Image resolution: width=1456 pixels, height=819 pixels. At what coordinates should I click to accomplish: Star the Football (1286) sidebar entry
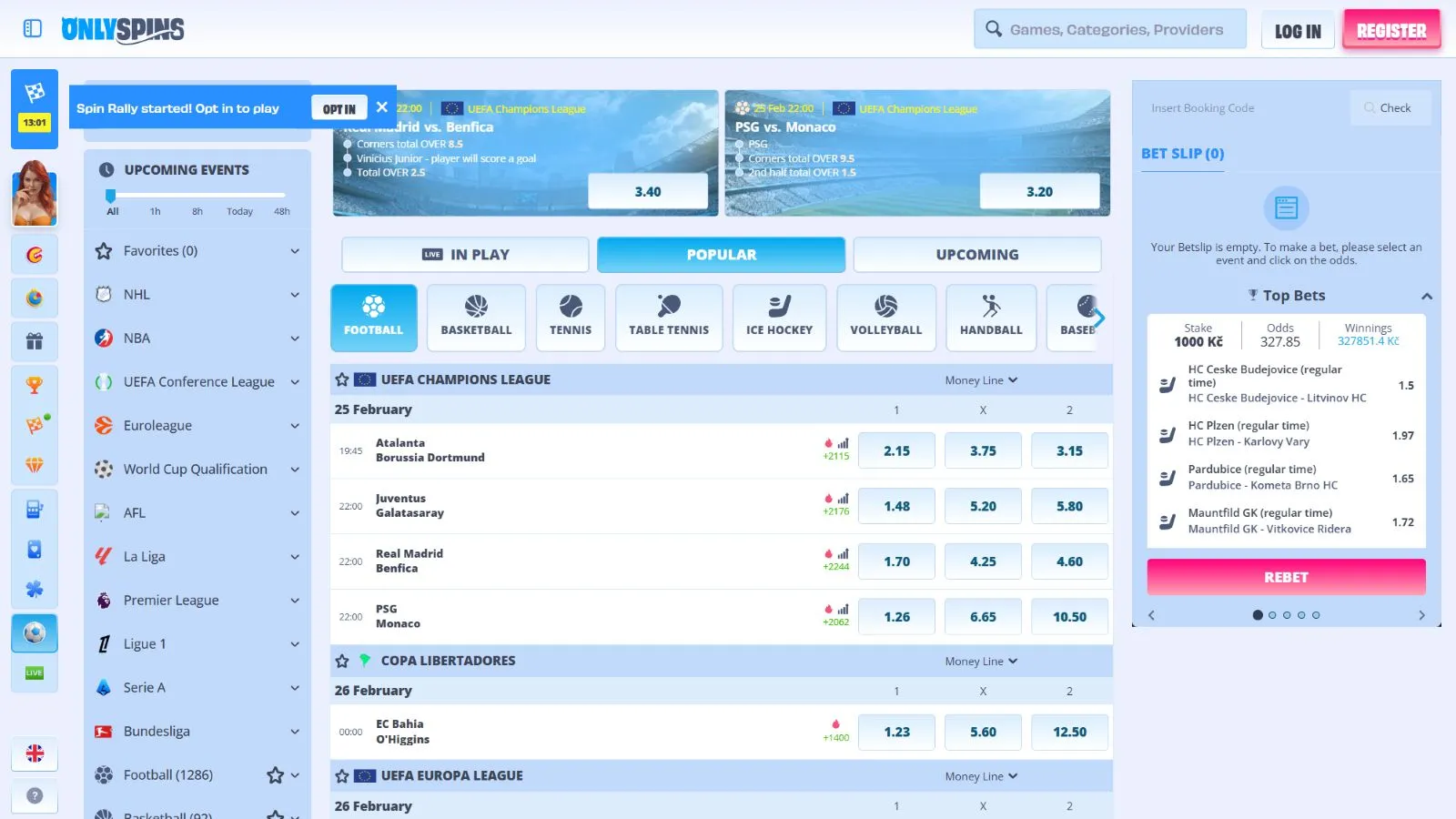click(x=275, y=775)
